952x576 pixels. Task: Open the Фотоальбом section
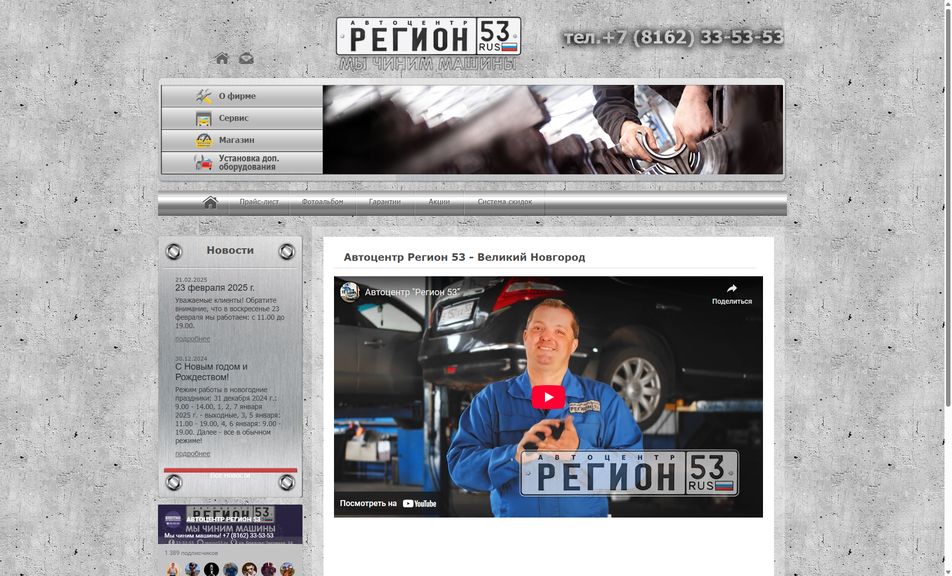point(322,202)
